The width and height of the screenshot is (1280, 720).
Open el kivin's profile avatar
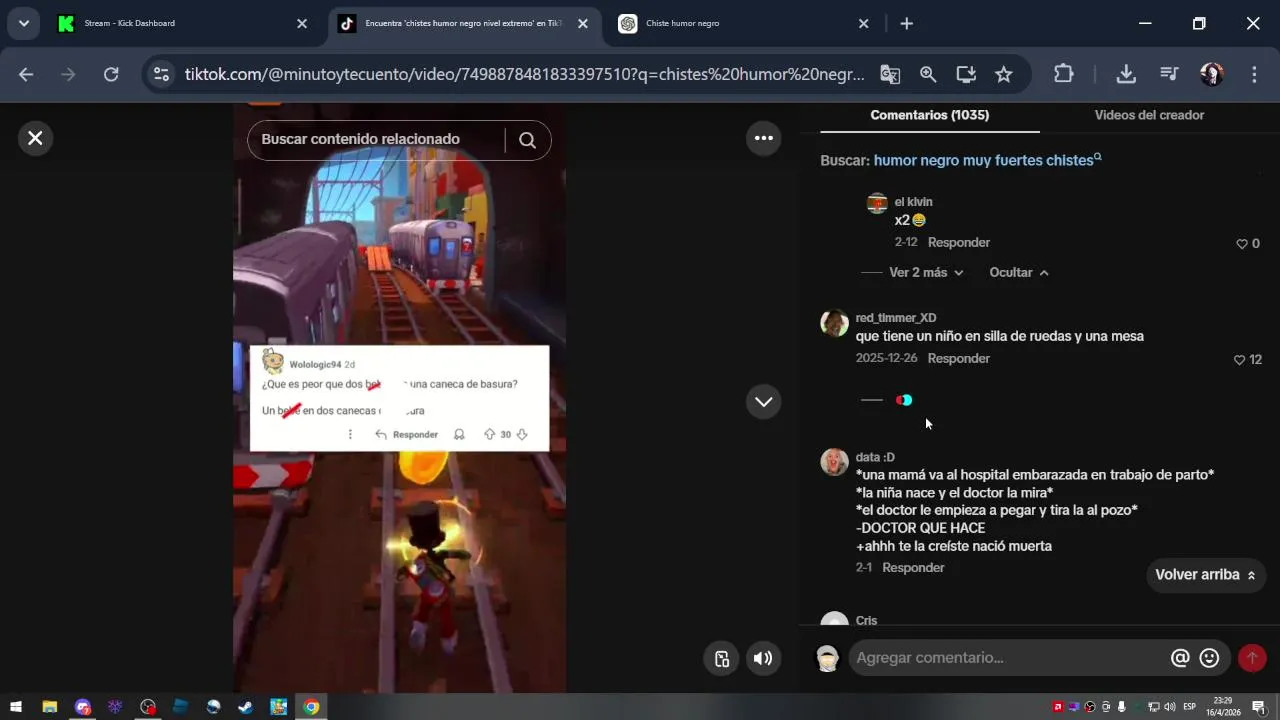pos(877,203)
